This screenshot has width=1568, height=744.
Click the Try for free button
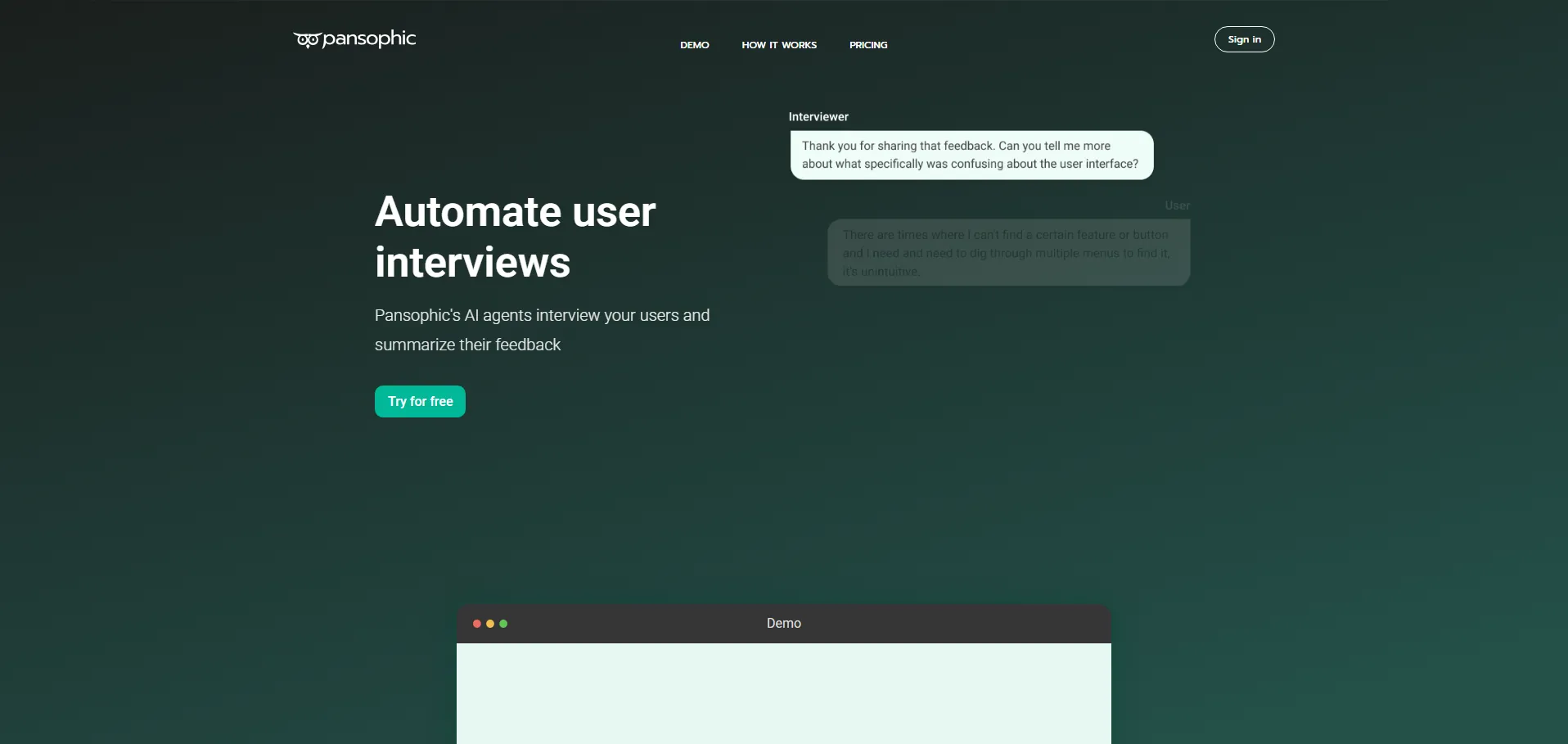[420, 401]
